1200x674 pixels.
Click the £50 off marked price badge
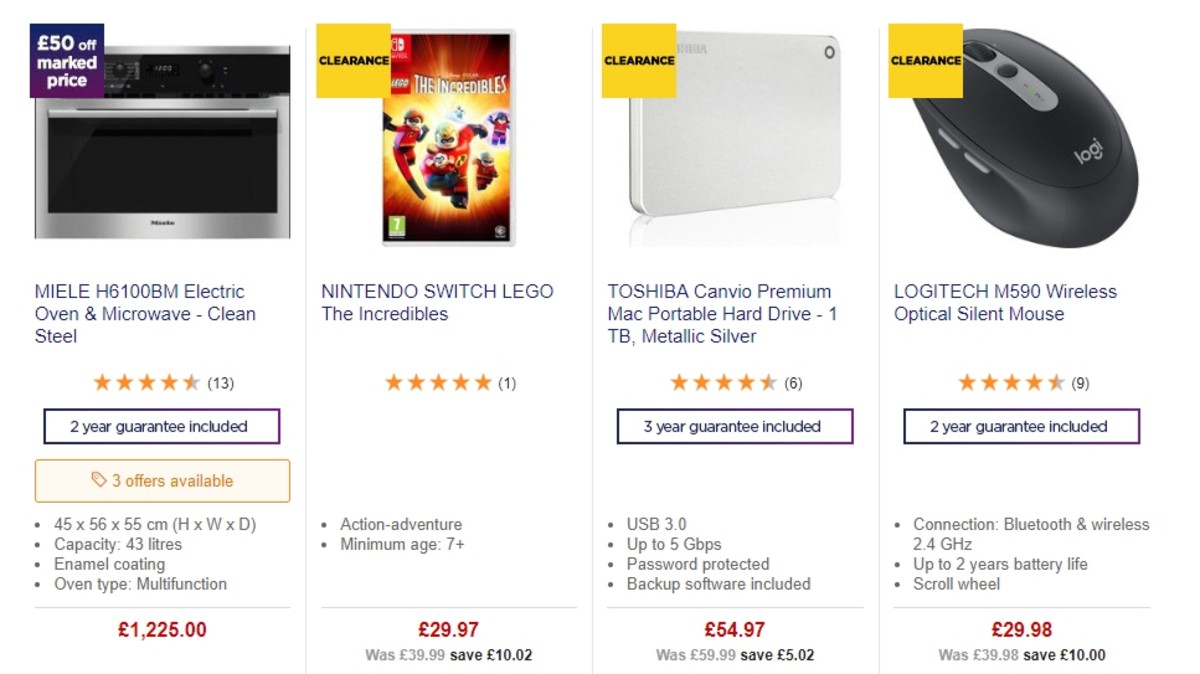(x=67, y=62)
